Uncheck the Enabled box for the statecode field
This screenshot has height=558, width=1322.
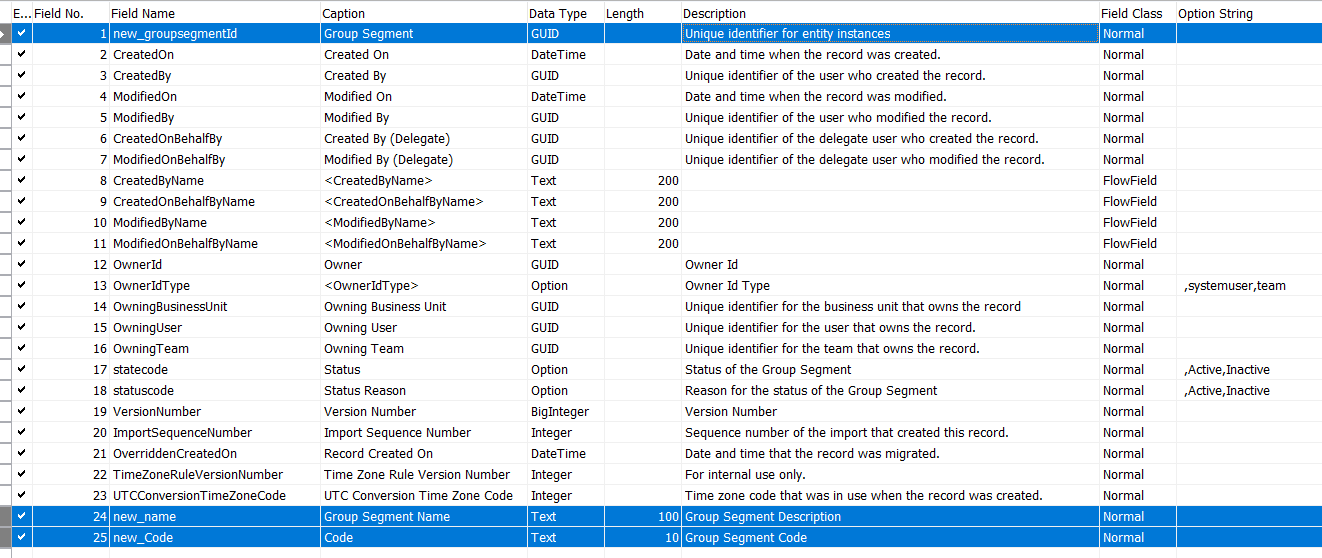point(22,369)
